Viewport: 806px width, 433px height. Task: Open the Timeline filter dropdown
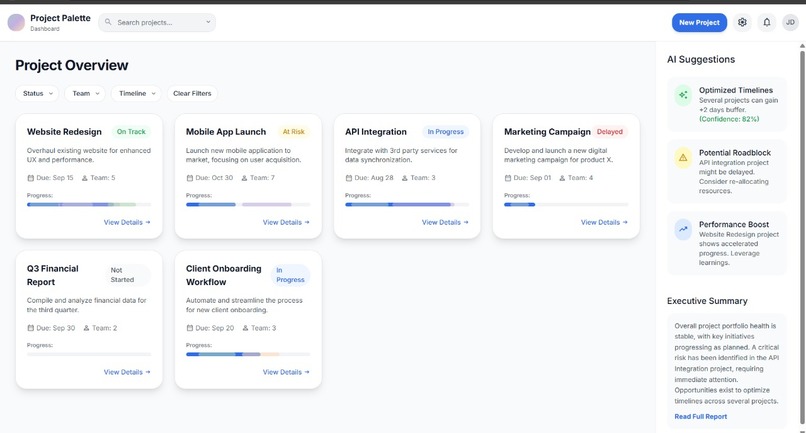click(137, 94)
